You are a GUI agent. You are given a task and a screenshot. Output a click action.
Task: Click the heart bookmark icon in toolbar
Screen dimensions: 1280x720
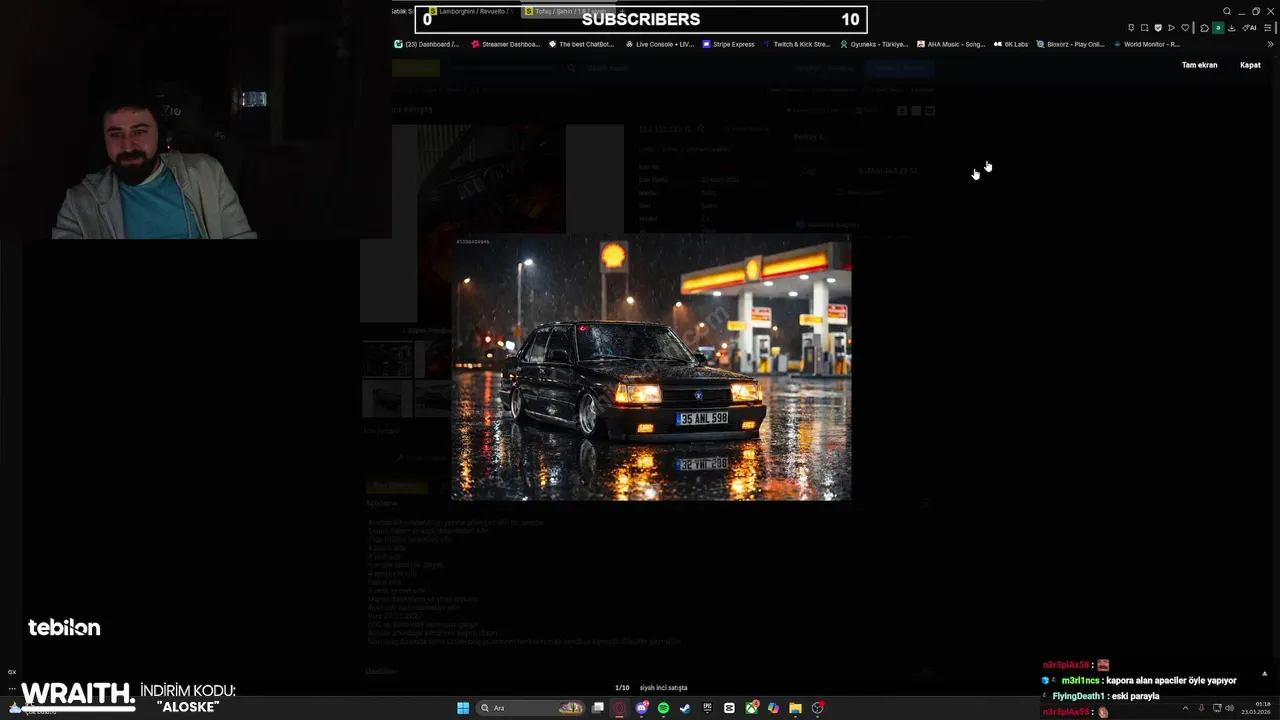coord(1185,28)
